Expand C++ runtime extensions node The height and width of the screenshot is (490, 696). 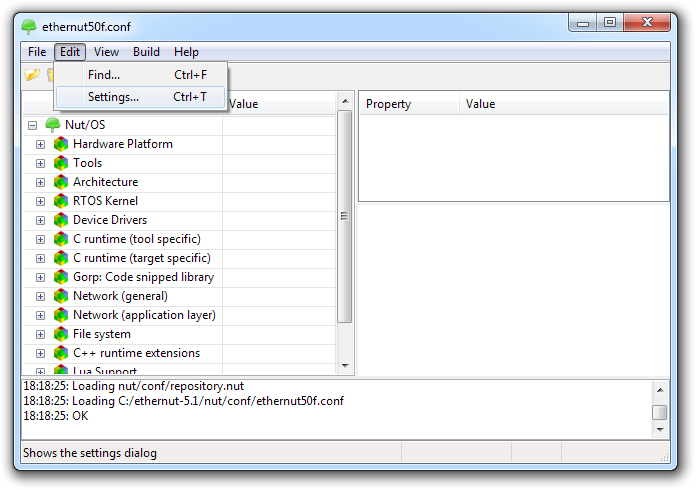40,353
